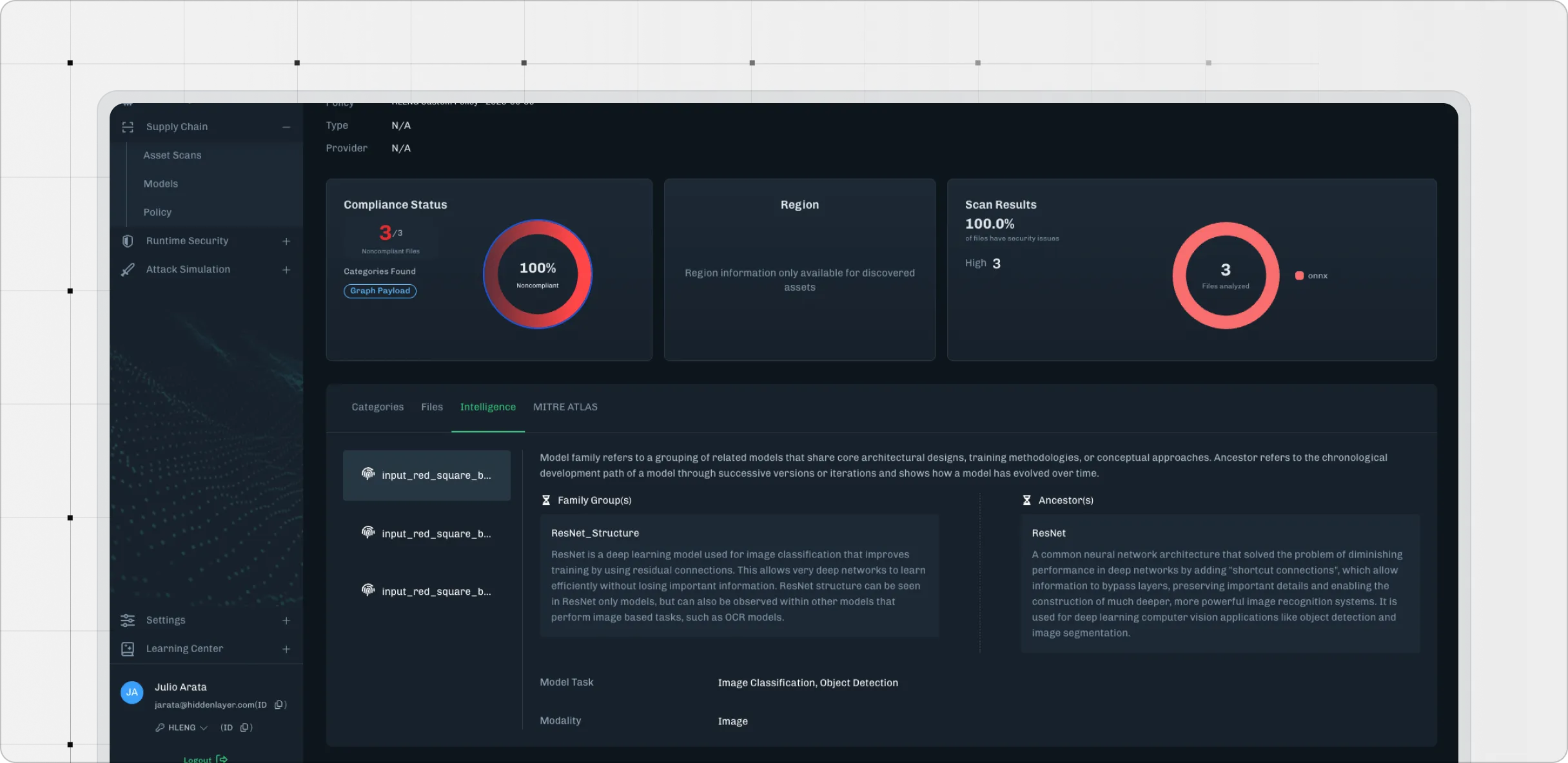Click the Learning Center book icon
This screenshot has height=763, width=1568.
(128, 649)
